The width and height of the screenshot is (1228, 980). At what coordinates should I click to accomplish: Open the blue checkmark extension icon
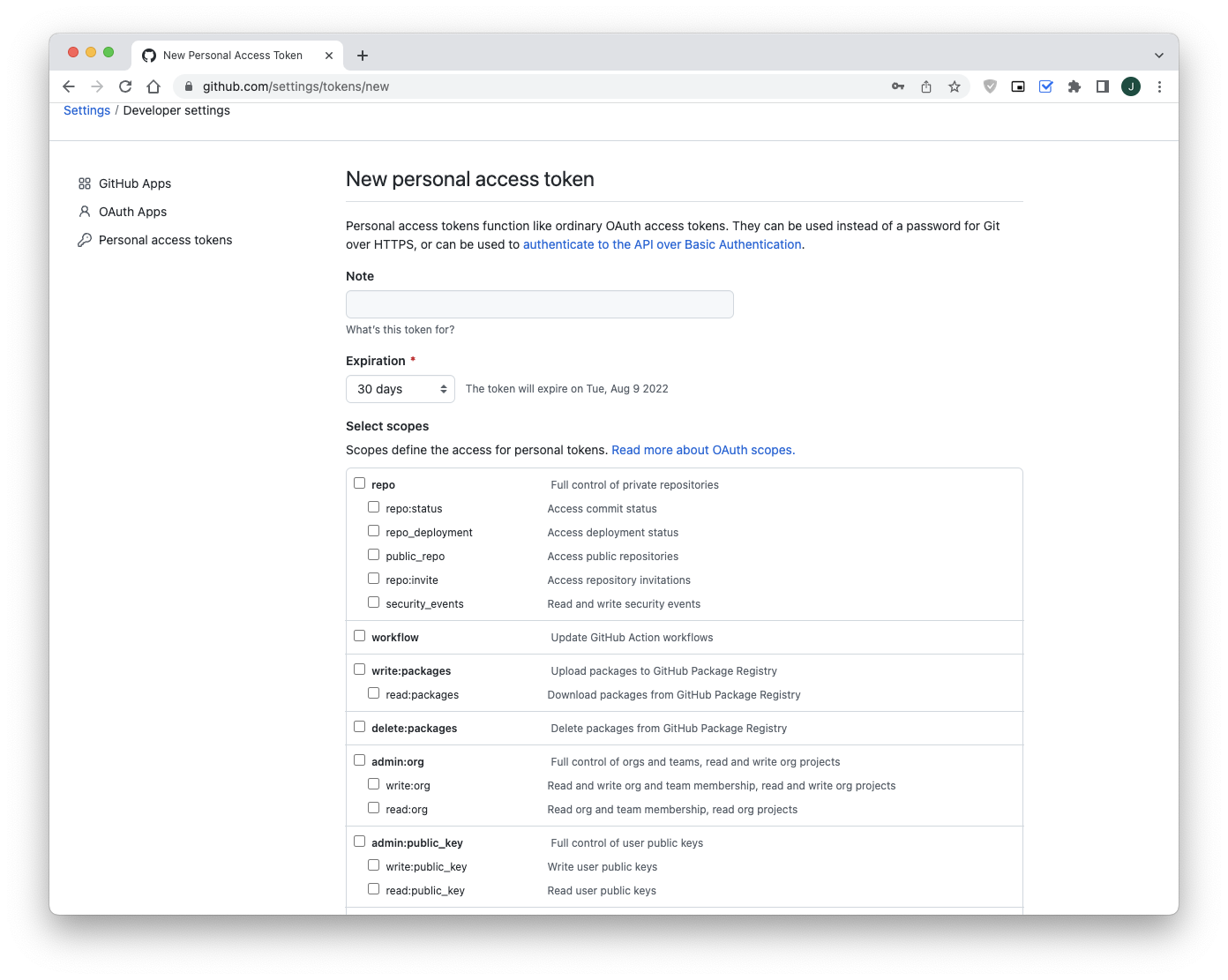click(x=1046, y=86)
